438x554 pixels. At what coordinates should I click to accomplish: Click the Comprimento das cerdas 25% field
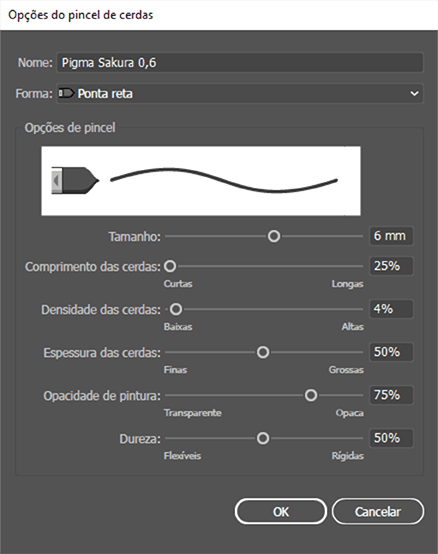(391, 266)
